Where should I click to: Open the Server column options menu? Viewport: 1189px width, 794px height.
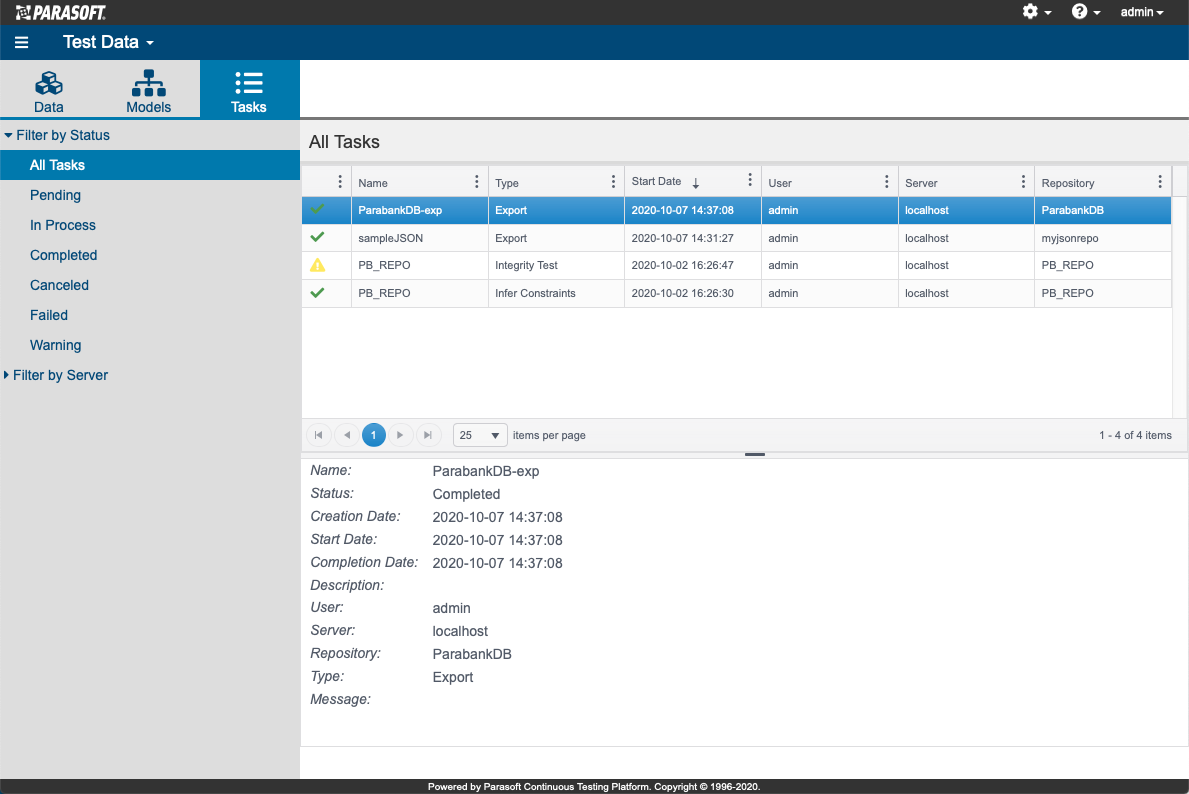tap(1022, 181)
